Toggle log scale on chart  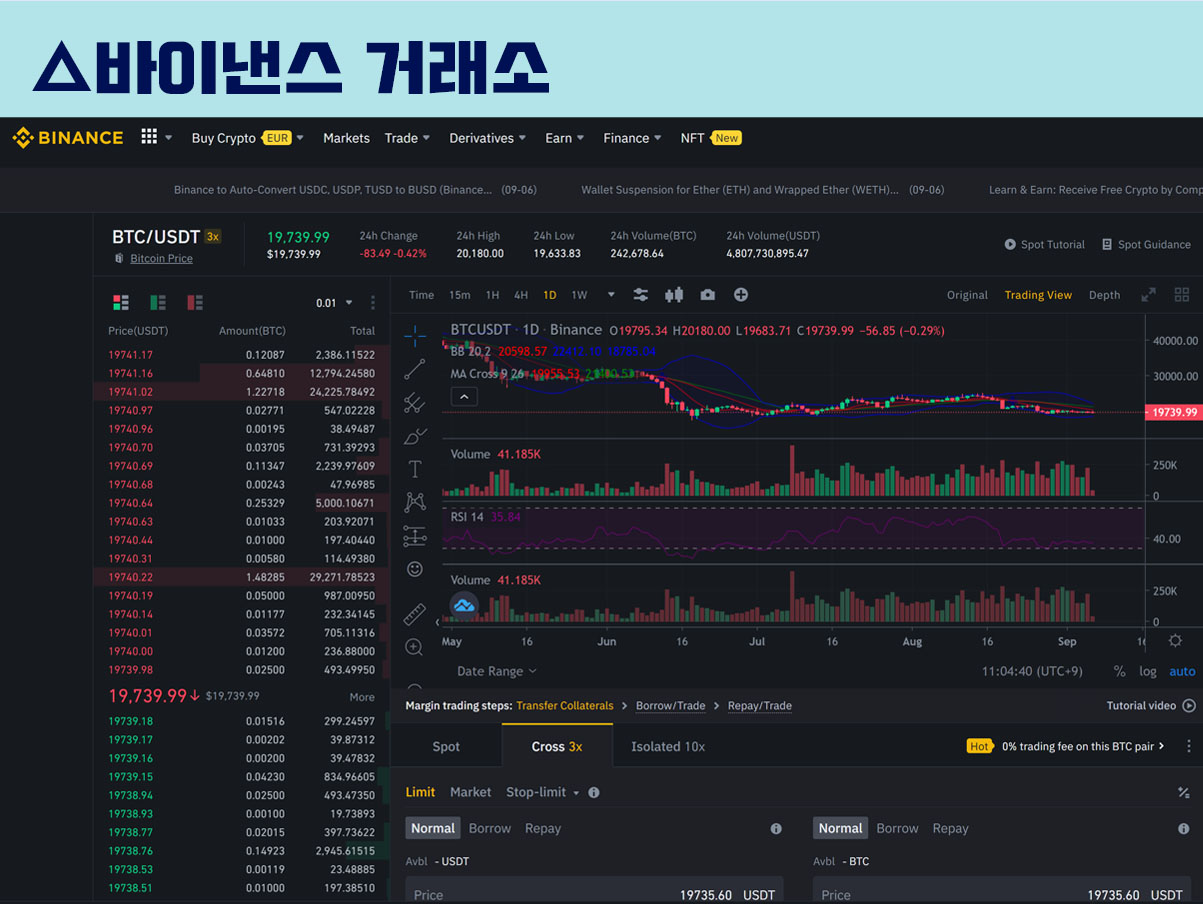1148,671
